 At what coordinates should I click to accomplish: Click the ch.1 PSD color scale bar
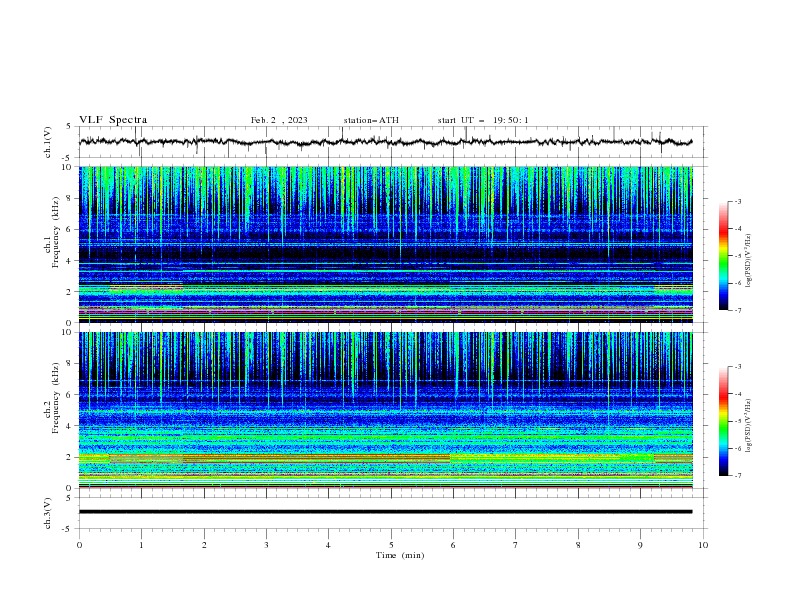coord(724,256)
